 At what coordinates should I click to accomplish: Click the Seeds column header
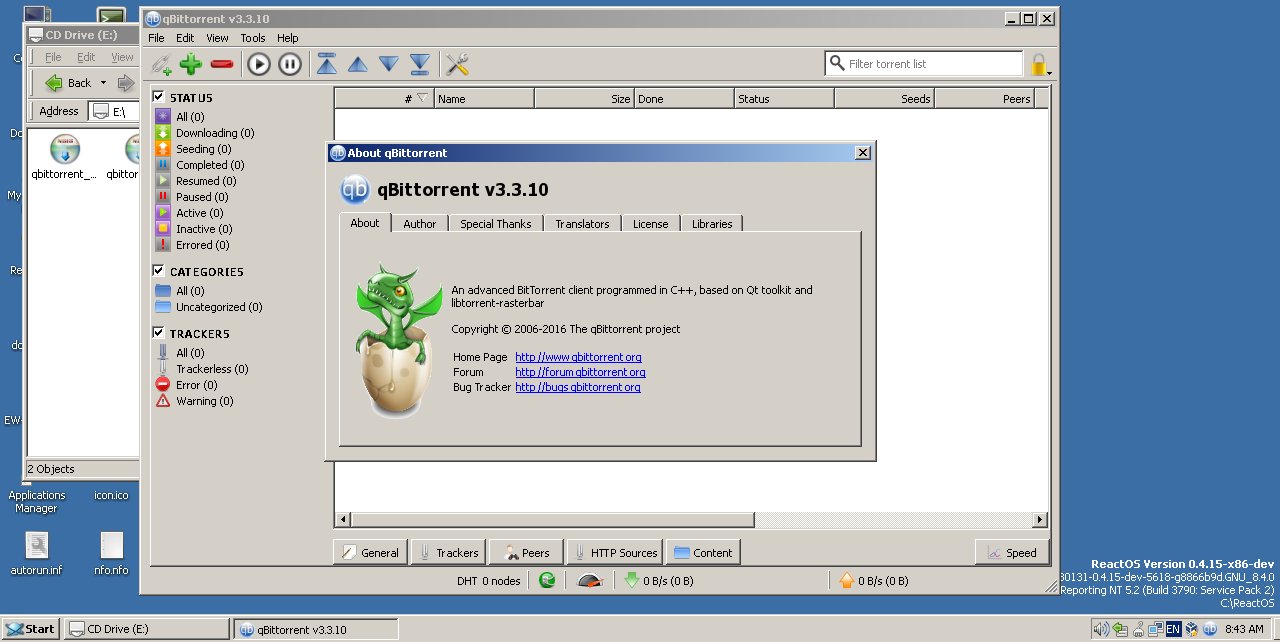(x=884, y=98)
